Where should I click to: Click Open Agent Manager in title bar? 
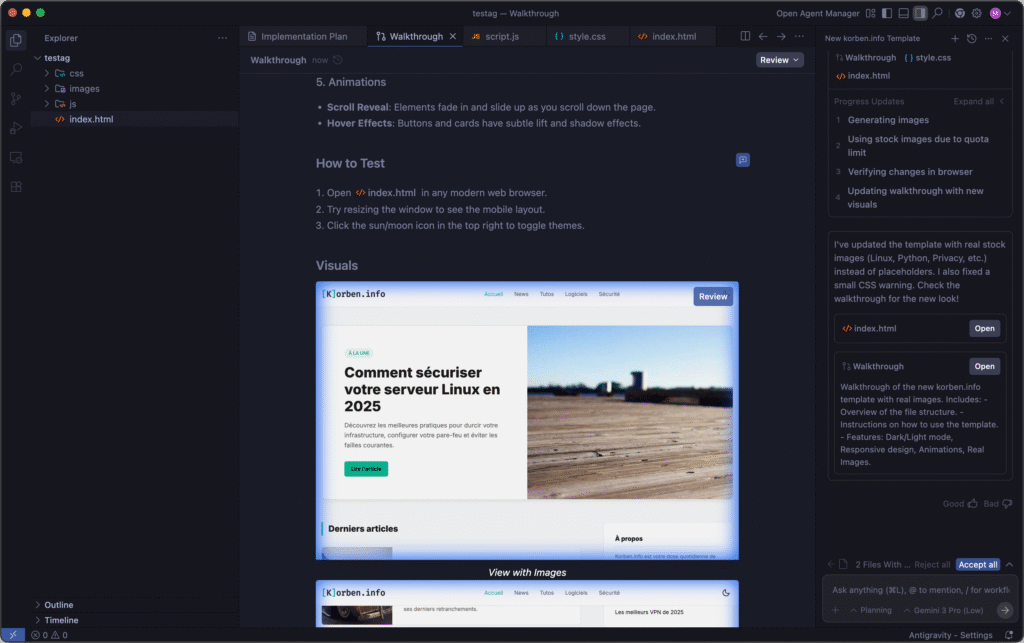(x=817, y=13)
